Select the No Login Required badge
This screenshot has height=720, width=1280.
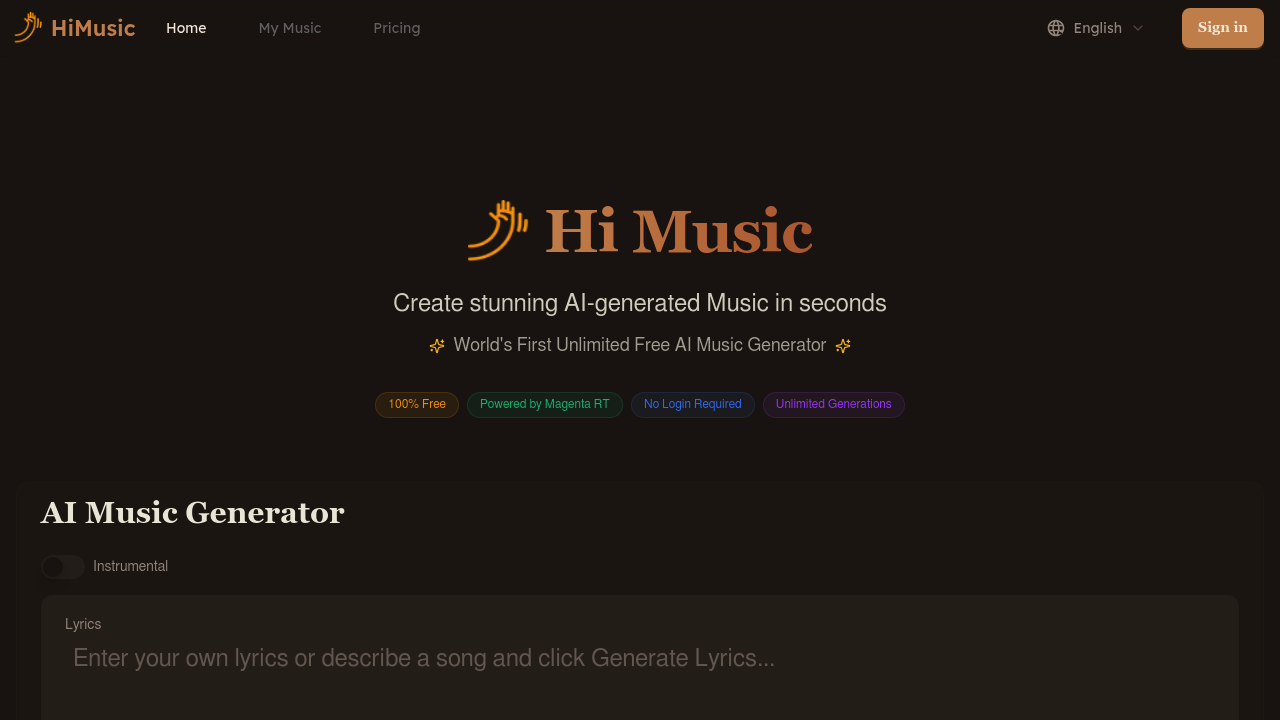click(692, 404)
